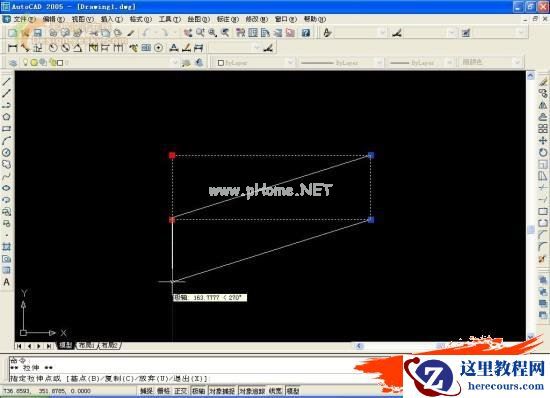Click the red grip at top-left corner
550x398 pixels.
pyautogui.click(x=172, y=155)
